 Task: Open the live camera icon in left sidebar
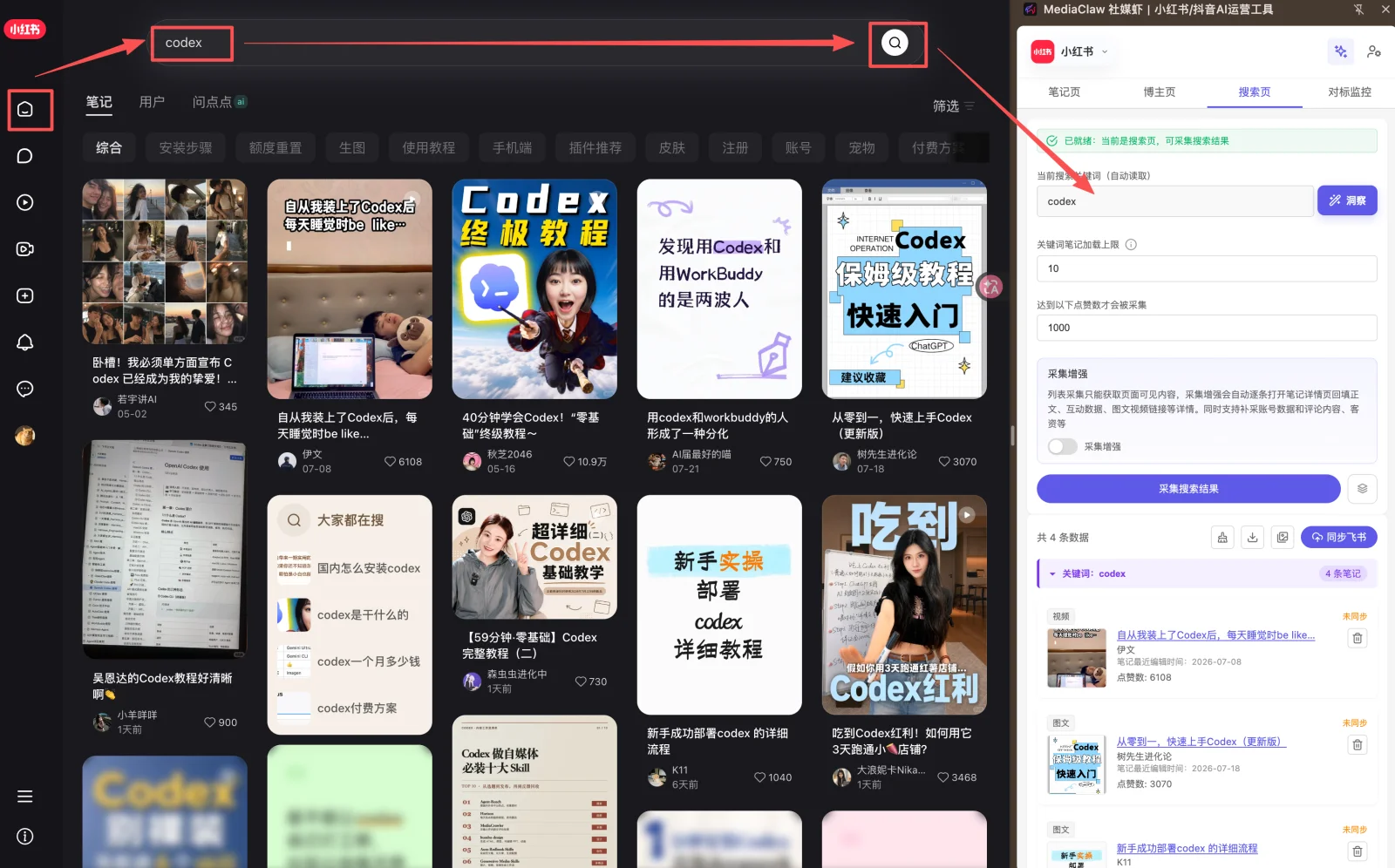point(25,249)
